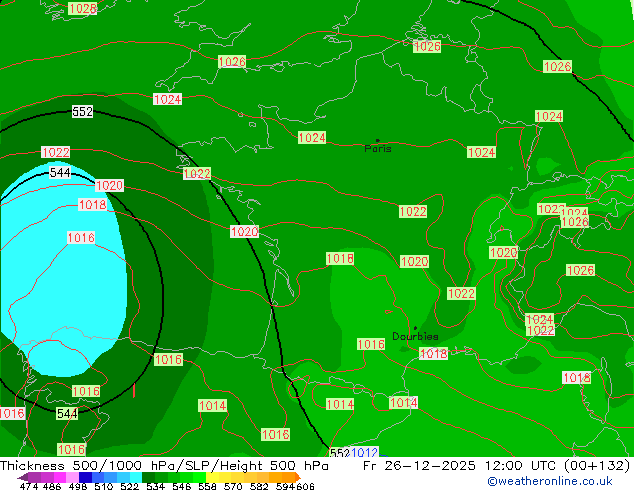Viewport: 634px width, 490px height.
Task: Click the 552 label beside blue 1012
Action: click(340, 453)
